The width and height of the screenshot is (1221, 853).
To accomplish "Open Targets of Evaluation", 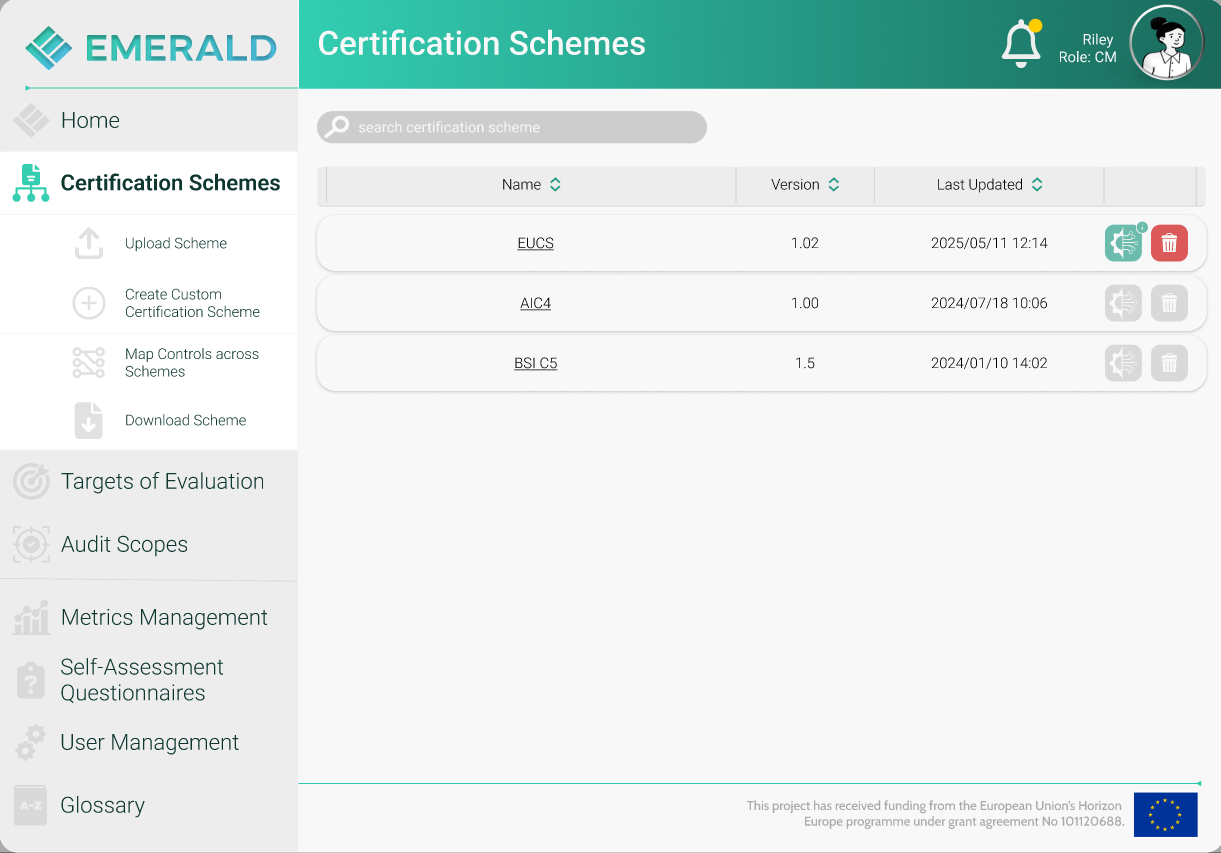I will tap(162, 481).
